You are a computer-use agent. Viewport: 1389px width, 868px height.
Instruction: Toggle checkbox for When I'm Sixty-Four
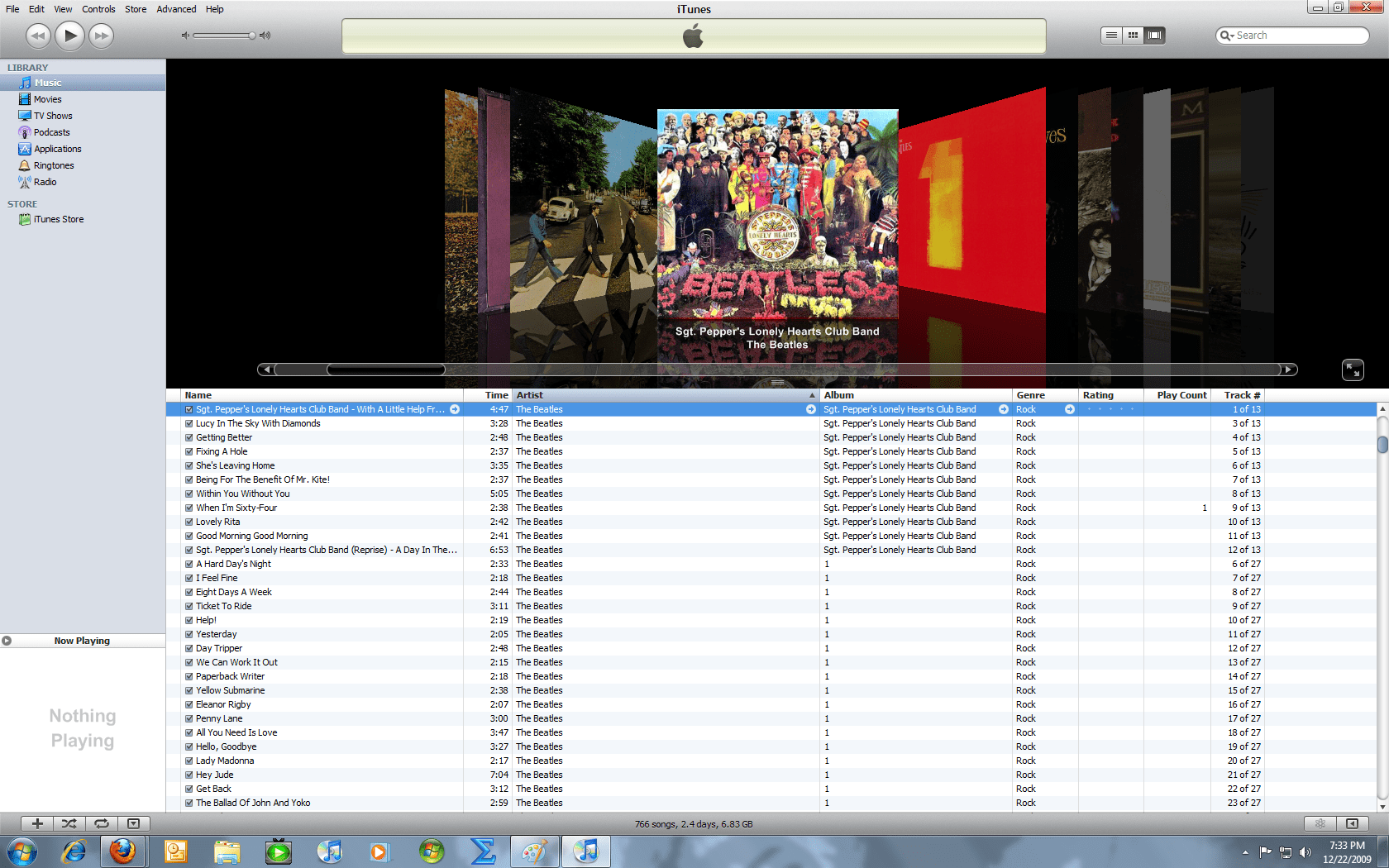[189, 508]
